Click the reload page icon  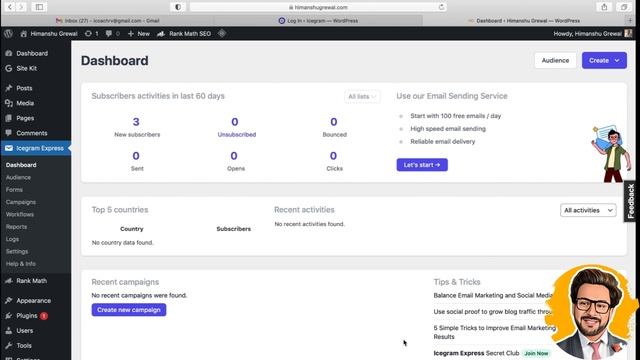point(441,7)
